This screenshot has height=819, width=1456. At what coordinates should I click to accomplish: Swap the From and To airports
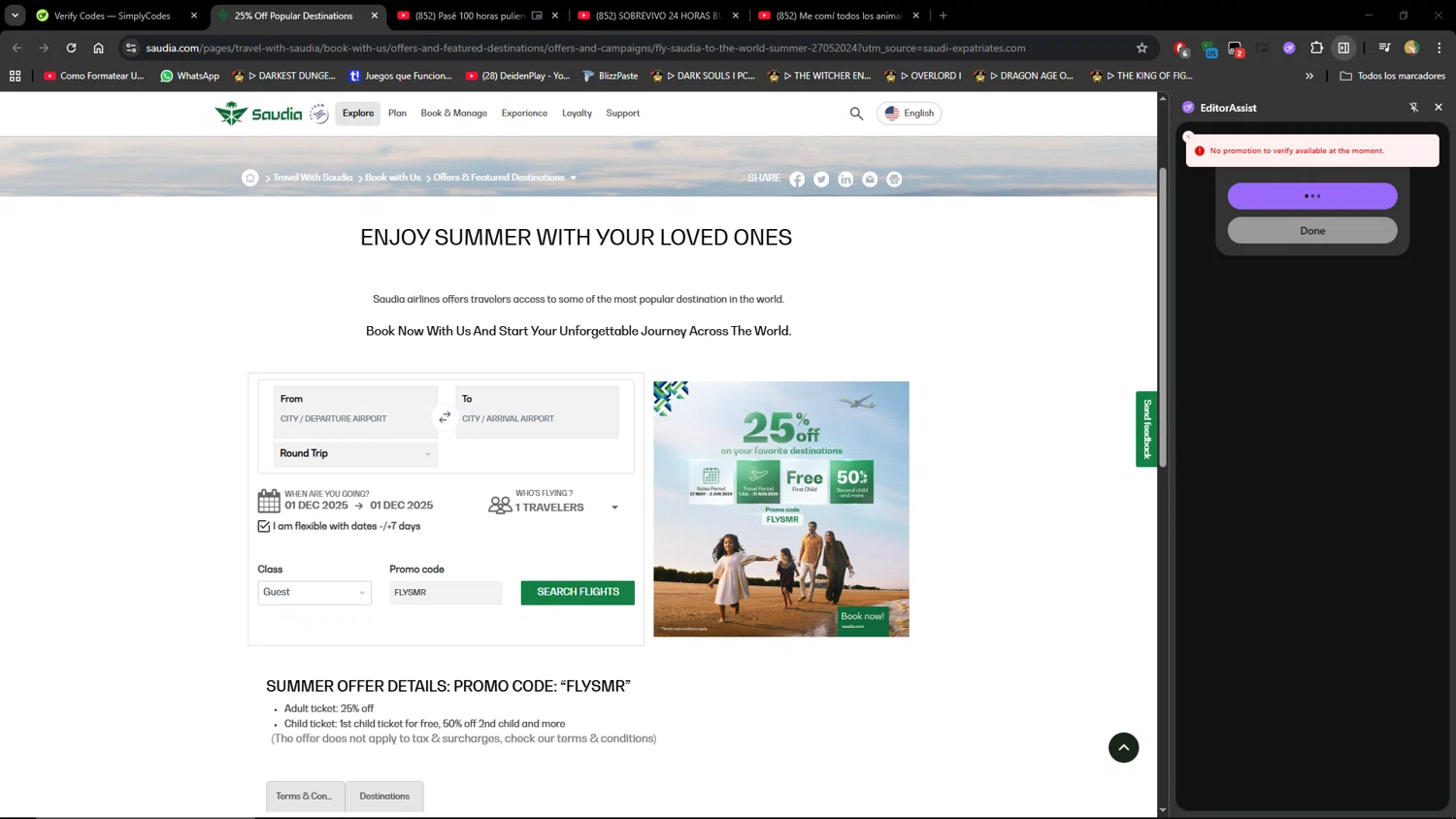(x=445, y=417)
